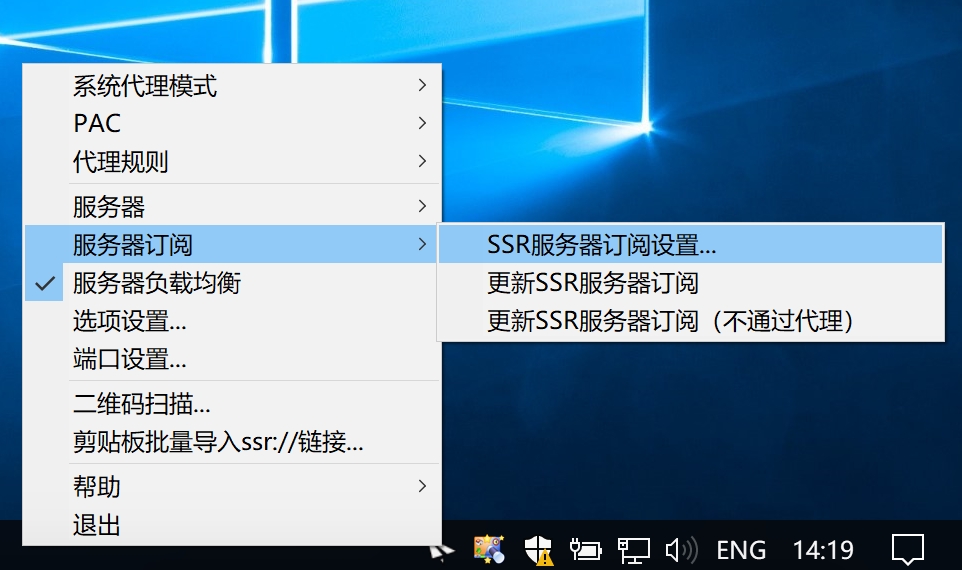This screenshot has height=570, width=962.
Task: Open Windows Security shield tray icon
Action: 538,549
